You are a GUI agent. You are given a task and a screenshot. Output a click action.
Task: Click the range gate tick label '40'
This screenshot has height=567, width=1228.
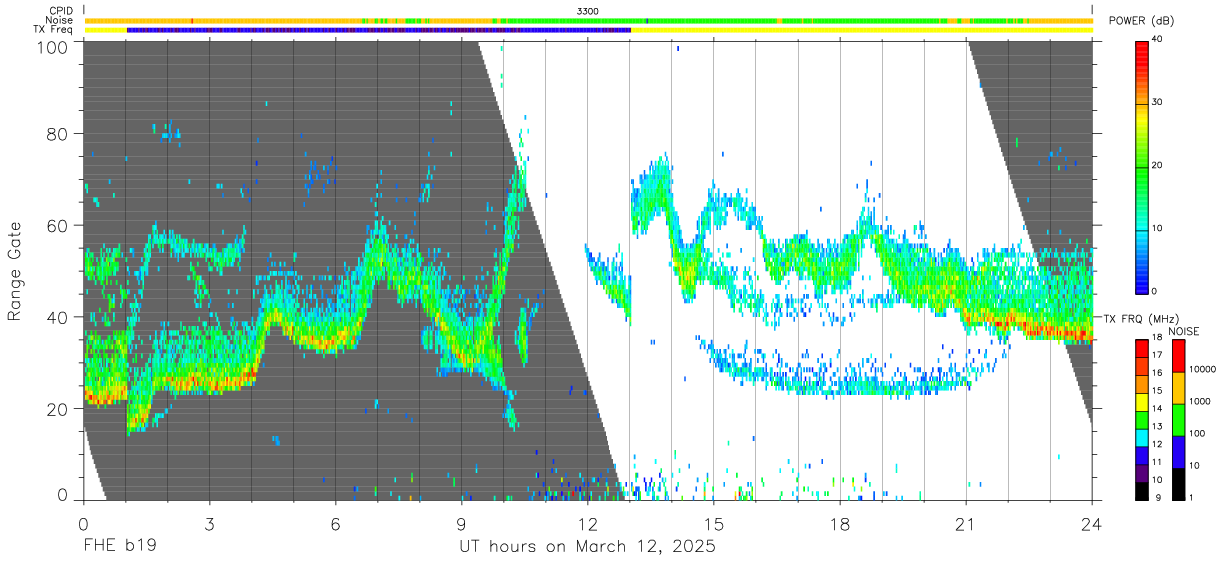coord(58,317)
